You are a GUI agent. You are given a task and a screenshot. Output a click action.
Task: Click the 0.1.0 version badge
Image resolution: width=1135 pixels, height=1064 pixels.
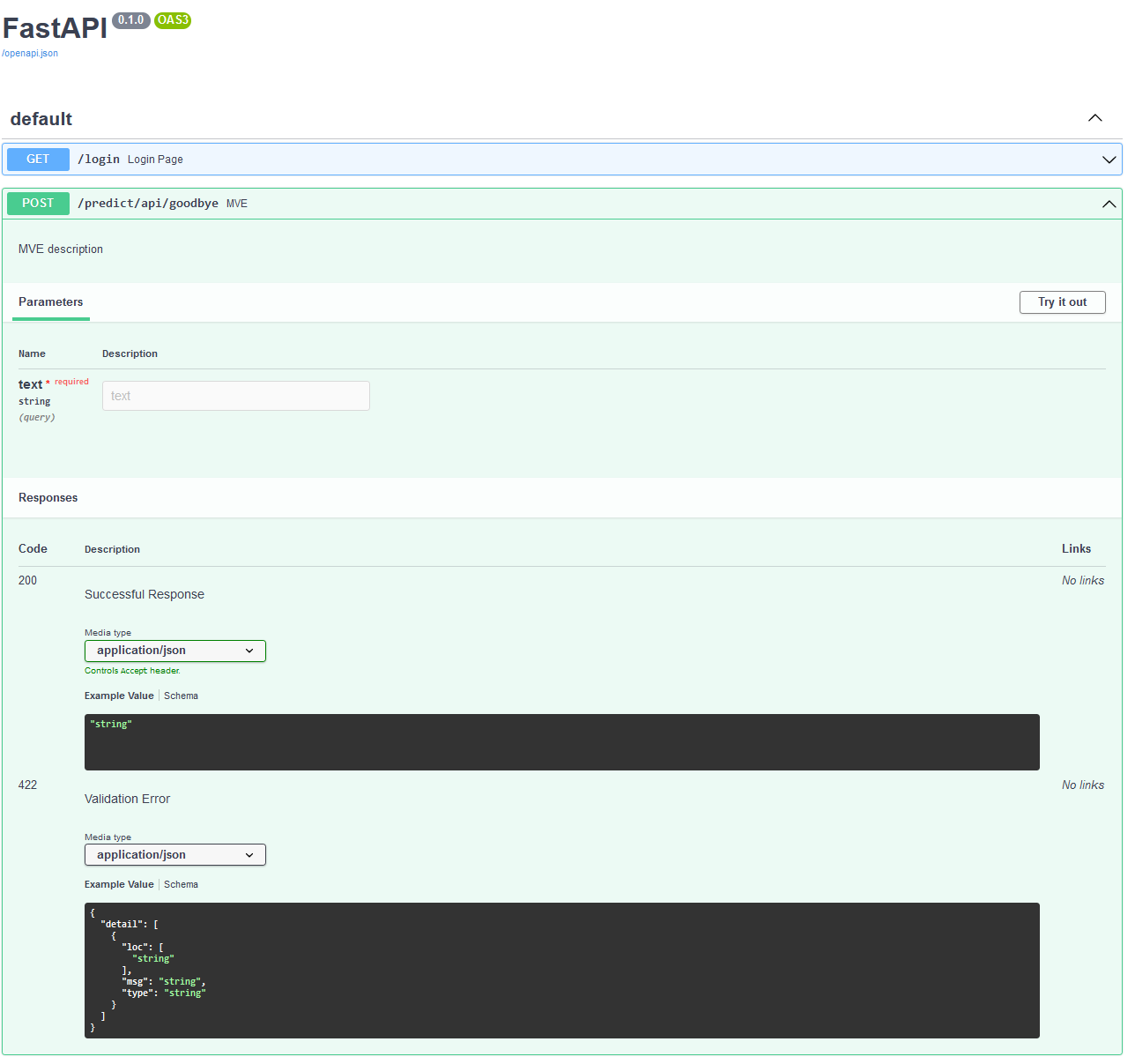131,20
